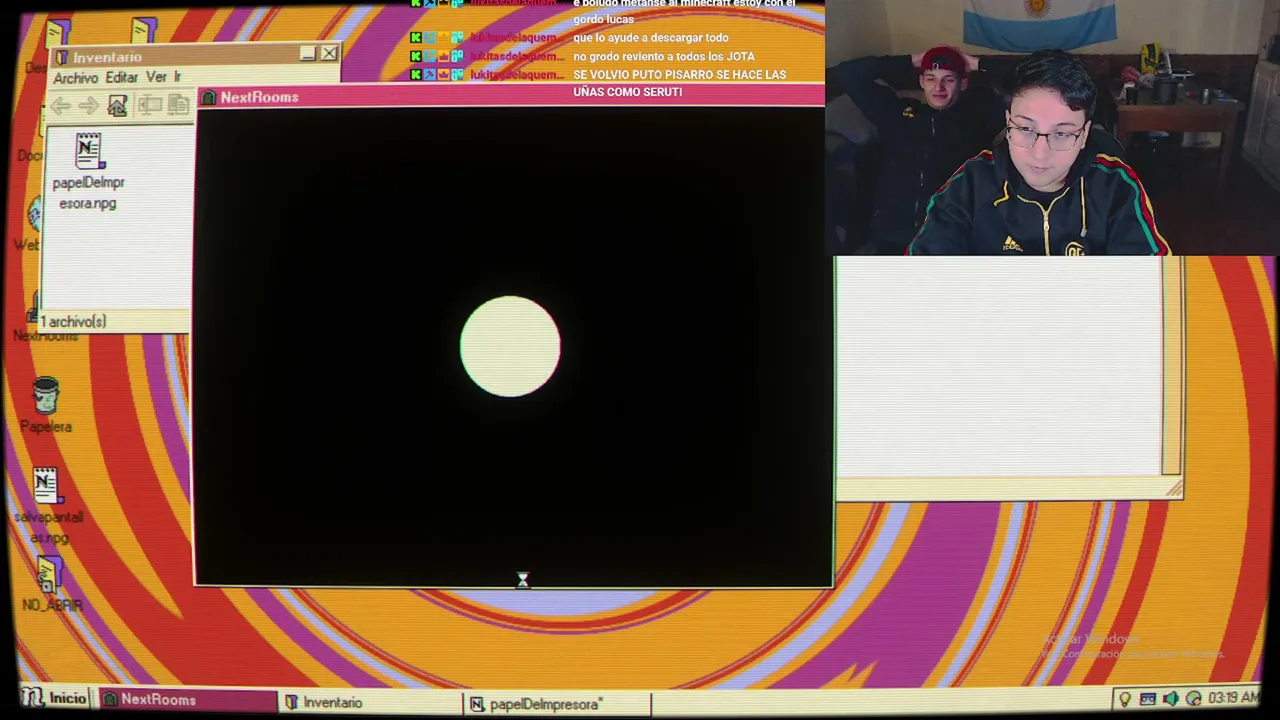Open the Papelera recycle bin icon
Image resolution: width=1280 pixels, height=720 pixels.
[x=46, y=405]
